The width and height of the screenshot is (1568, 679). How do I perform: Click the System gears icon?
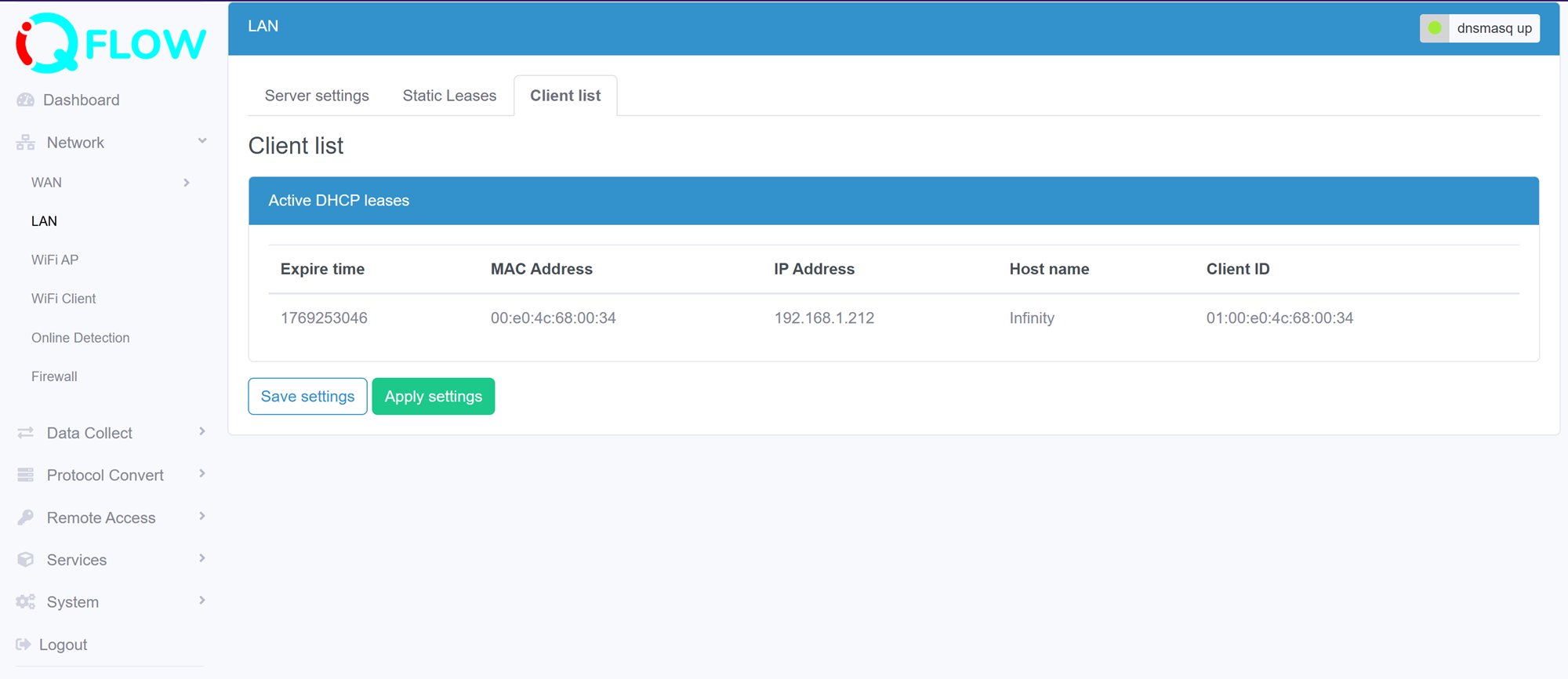coord(25,602)
